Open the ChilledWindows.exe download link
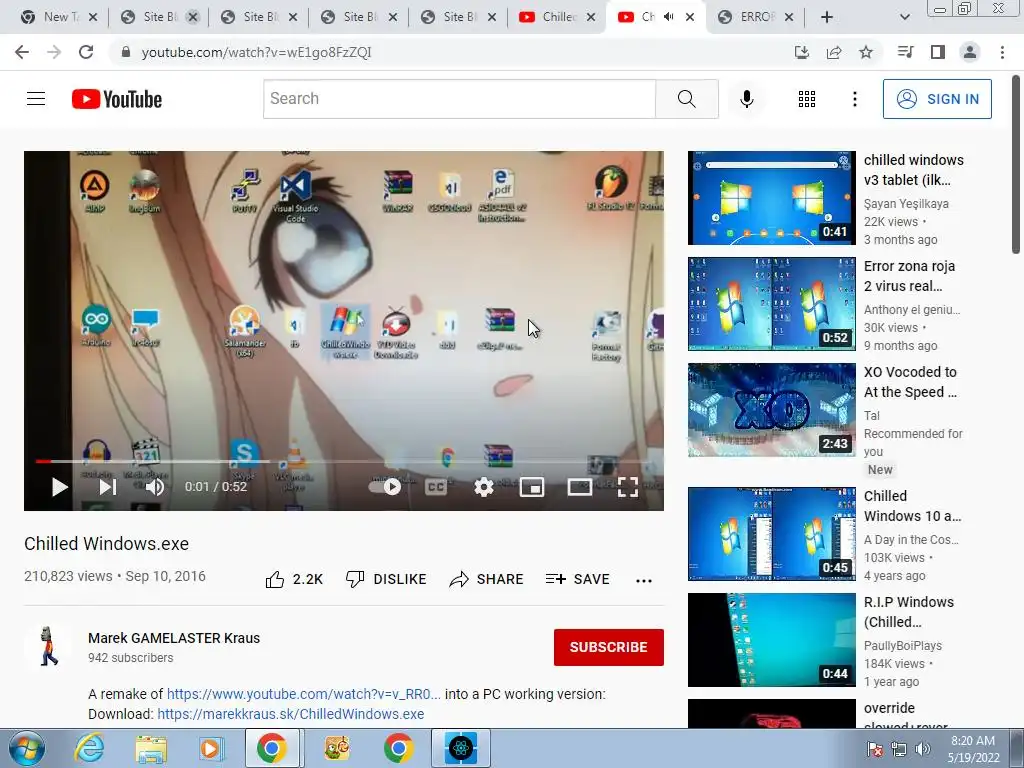The width and height of the screenshot is (1024, 768). [291, 714]
